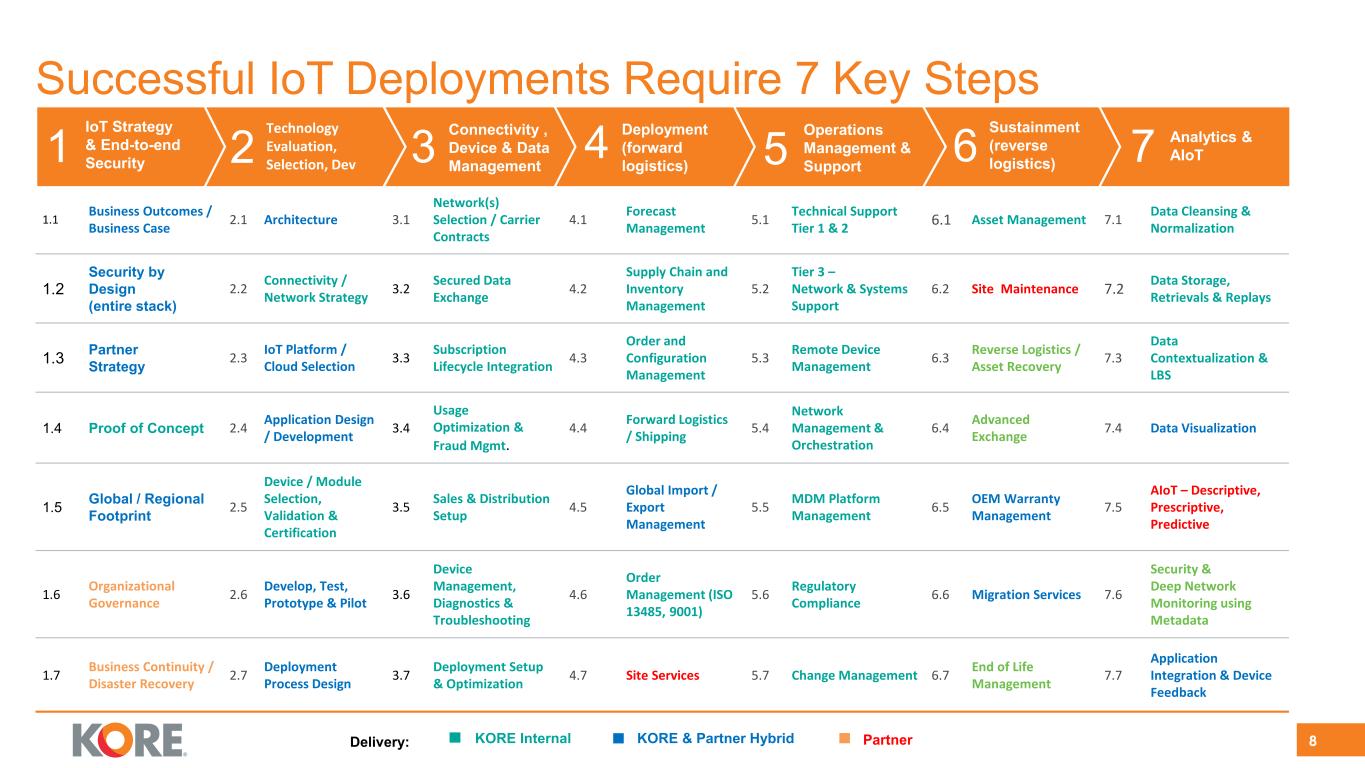The image size is (1365, 768).
Task: Click the Site Services item
Action: click(x=662, y=676)
